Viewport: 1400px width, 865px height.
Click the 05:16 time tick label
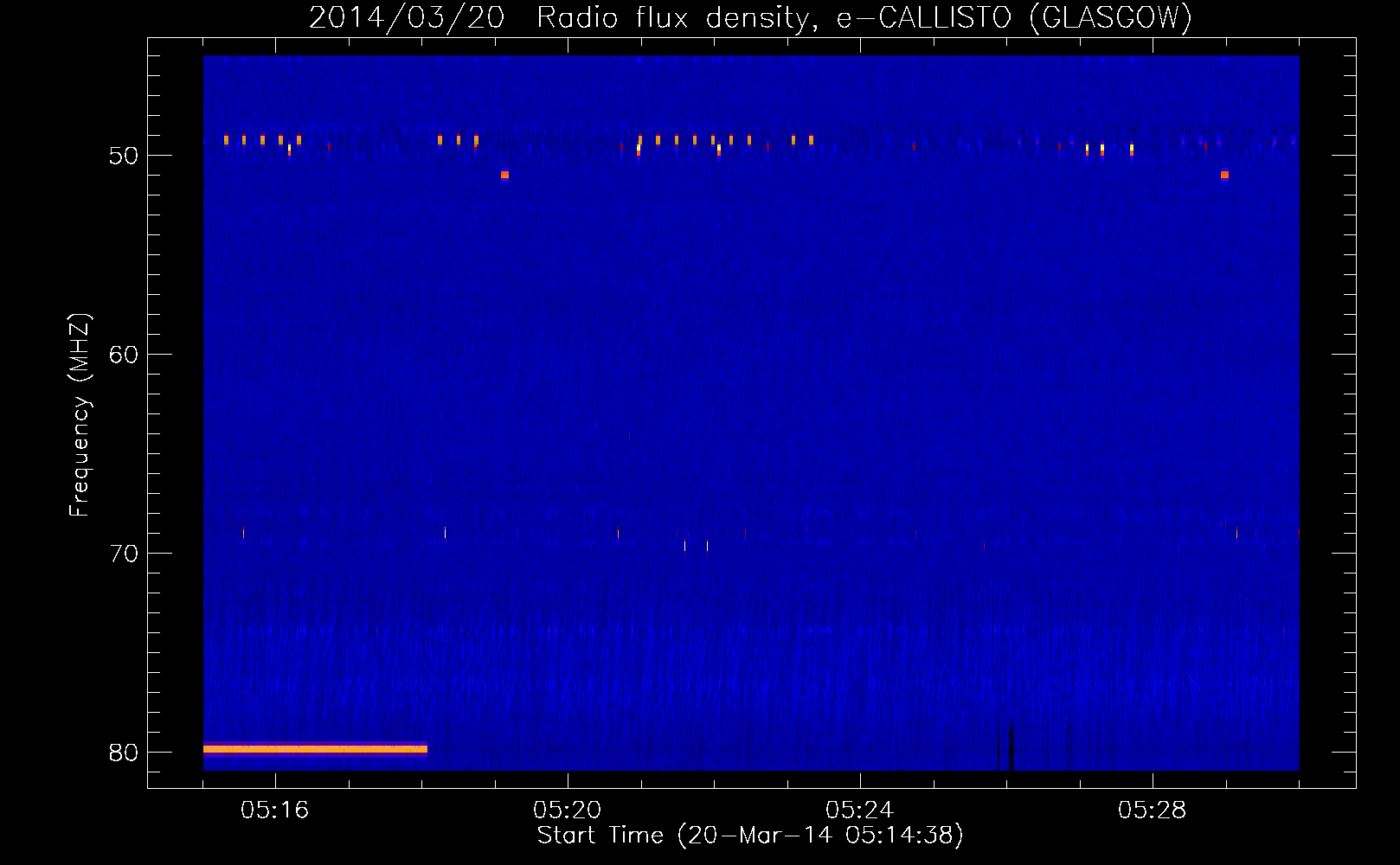click(x=275, y=811)
